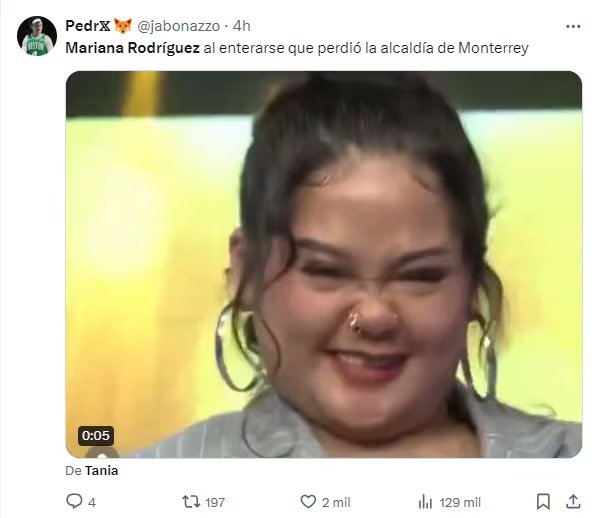View analytics via the bar chart icon
Viewport: 596px width, 518px height.
425,502
